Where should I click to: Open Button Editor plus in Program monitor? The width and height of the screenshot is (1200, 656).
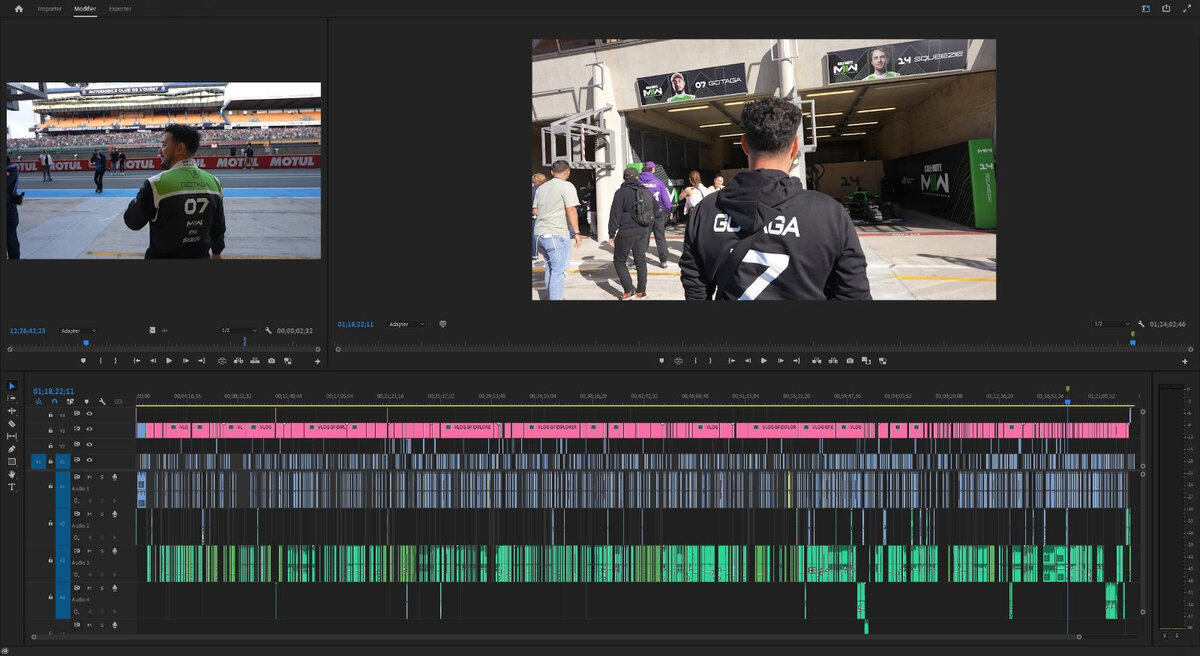click(x=1187, y=361)
